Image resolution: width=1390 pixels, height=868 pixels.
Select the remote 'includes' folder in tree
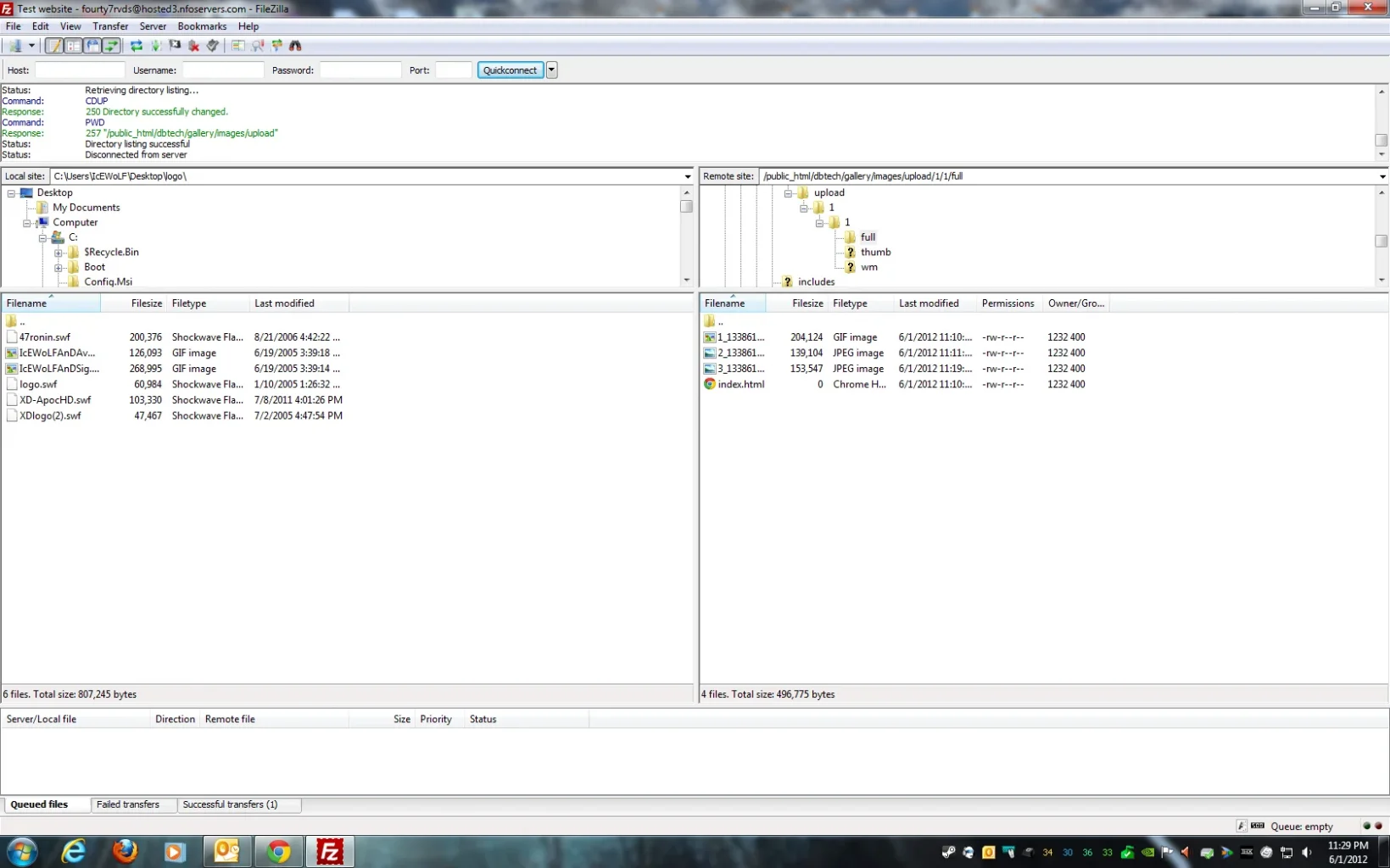816,281
